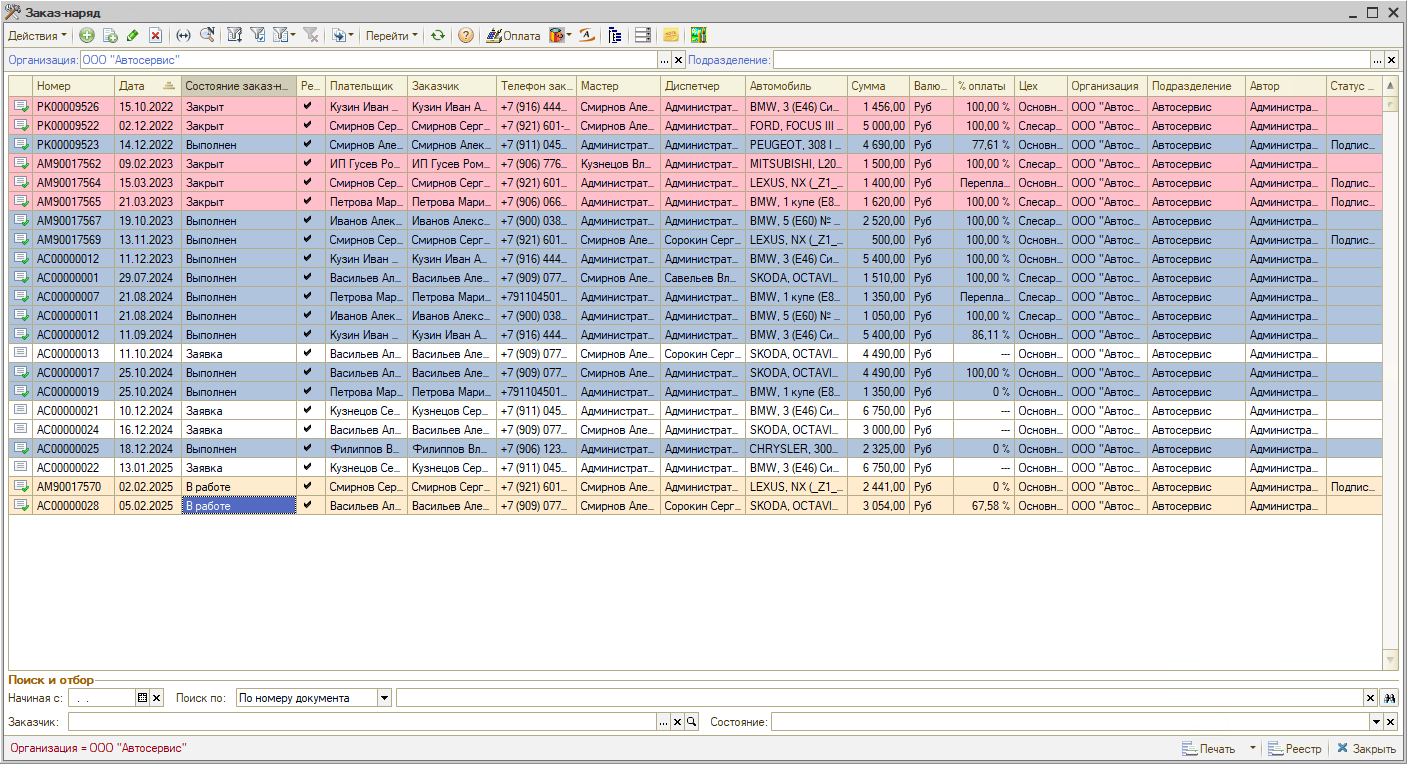Click the colorful tools icon ending the toolbar
Image resolution: width=1407 pixels, height=764 pixels.
coord(698,35)
